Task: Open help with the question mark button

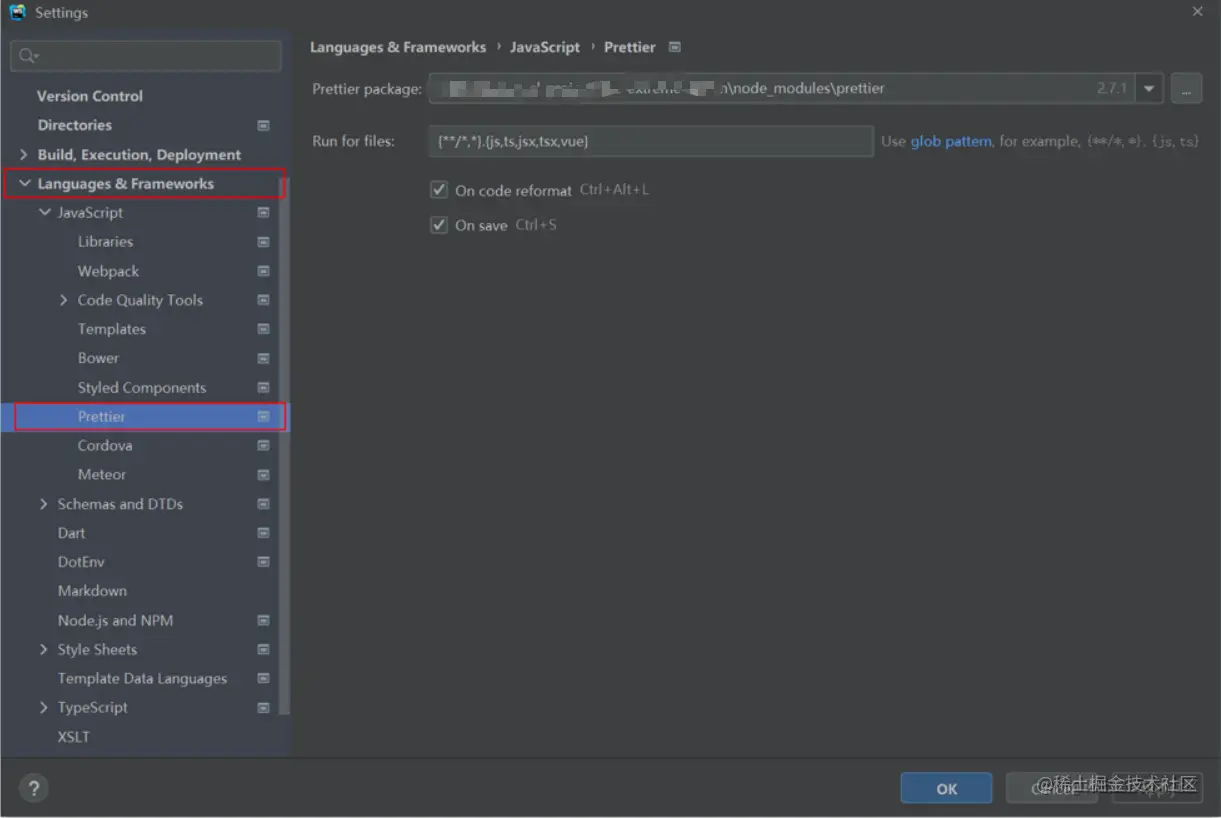Action: (33, 787)
